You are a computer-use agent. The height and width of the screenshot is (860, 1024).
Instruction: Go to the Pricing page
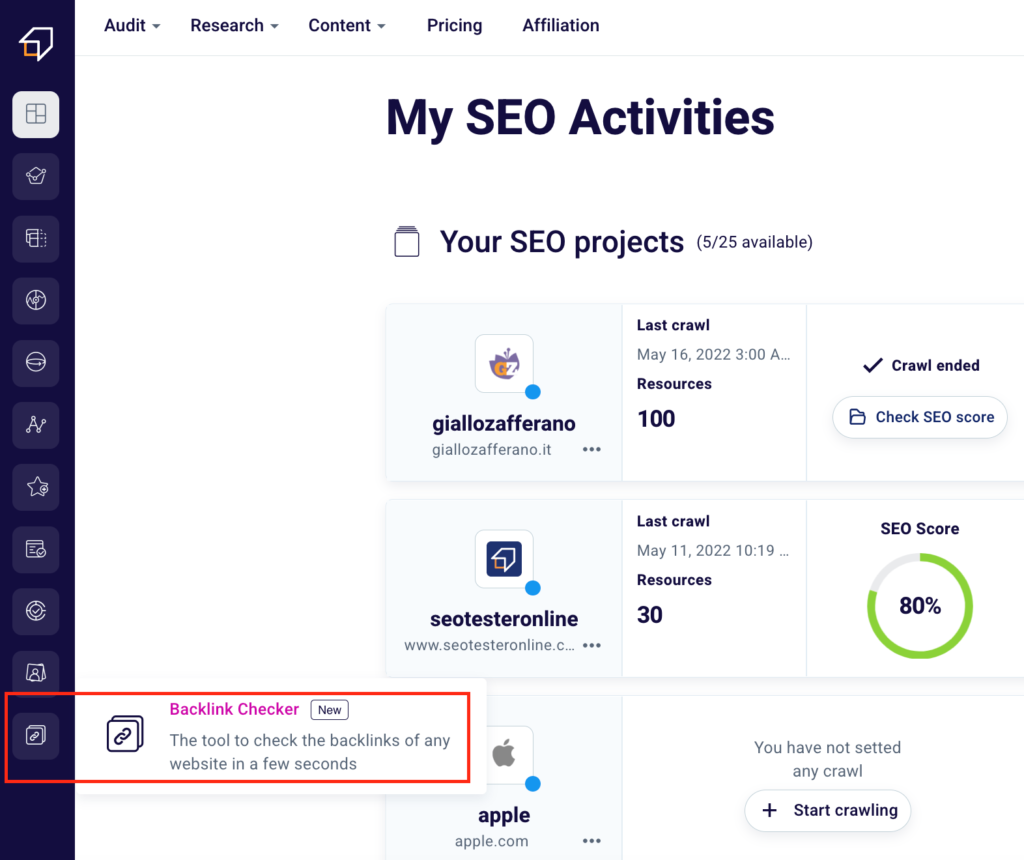(454, 26)
